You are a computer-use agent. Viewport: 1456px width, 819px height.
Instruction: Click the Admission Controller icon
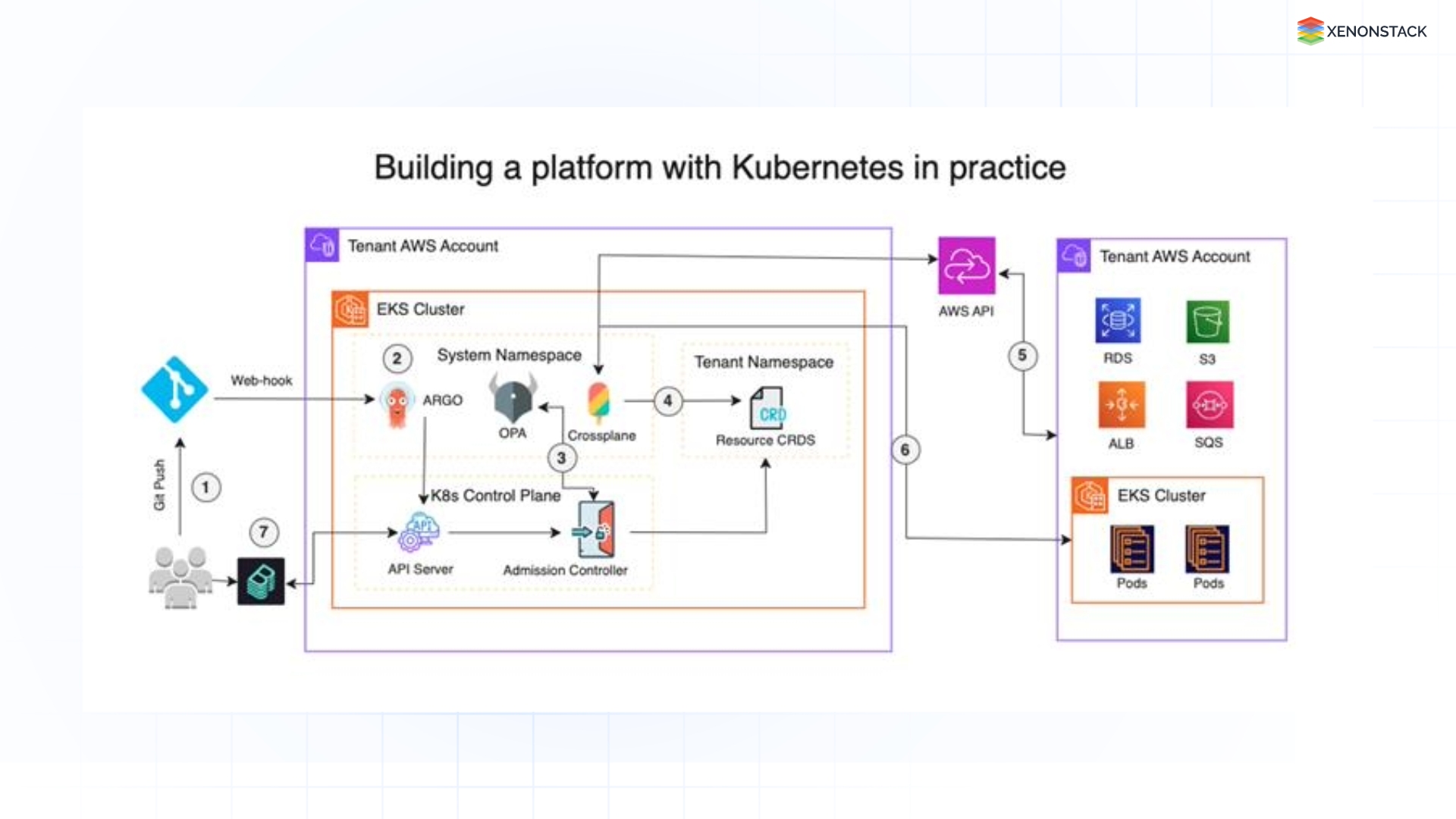pos(595,531)
